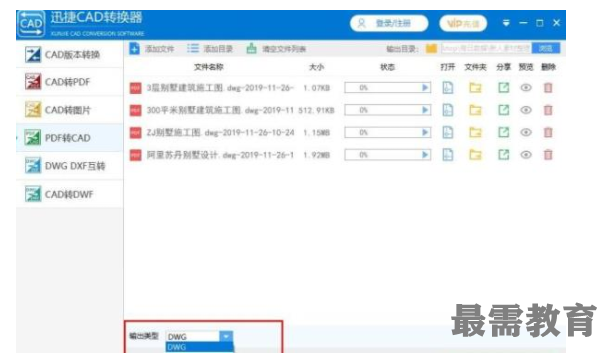Click size value 1.92MB

tap(316, 155)
